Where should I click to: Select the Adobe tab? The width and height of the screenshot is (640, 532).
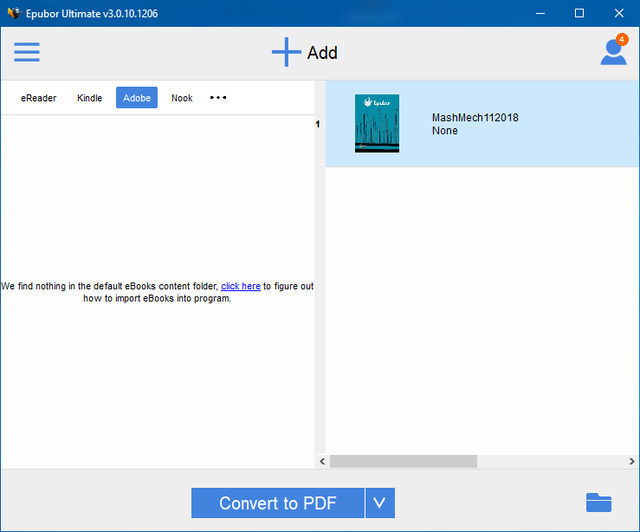(x=137, y=98)
